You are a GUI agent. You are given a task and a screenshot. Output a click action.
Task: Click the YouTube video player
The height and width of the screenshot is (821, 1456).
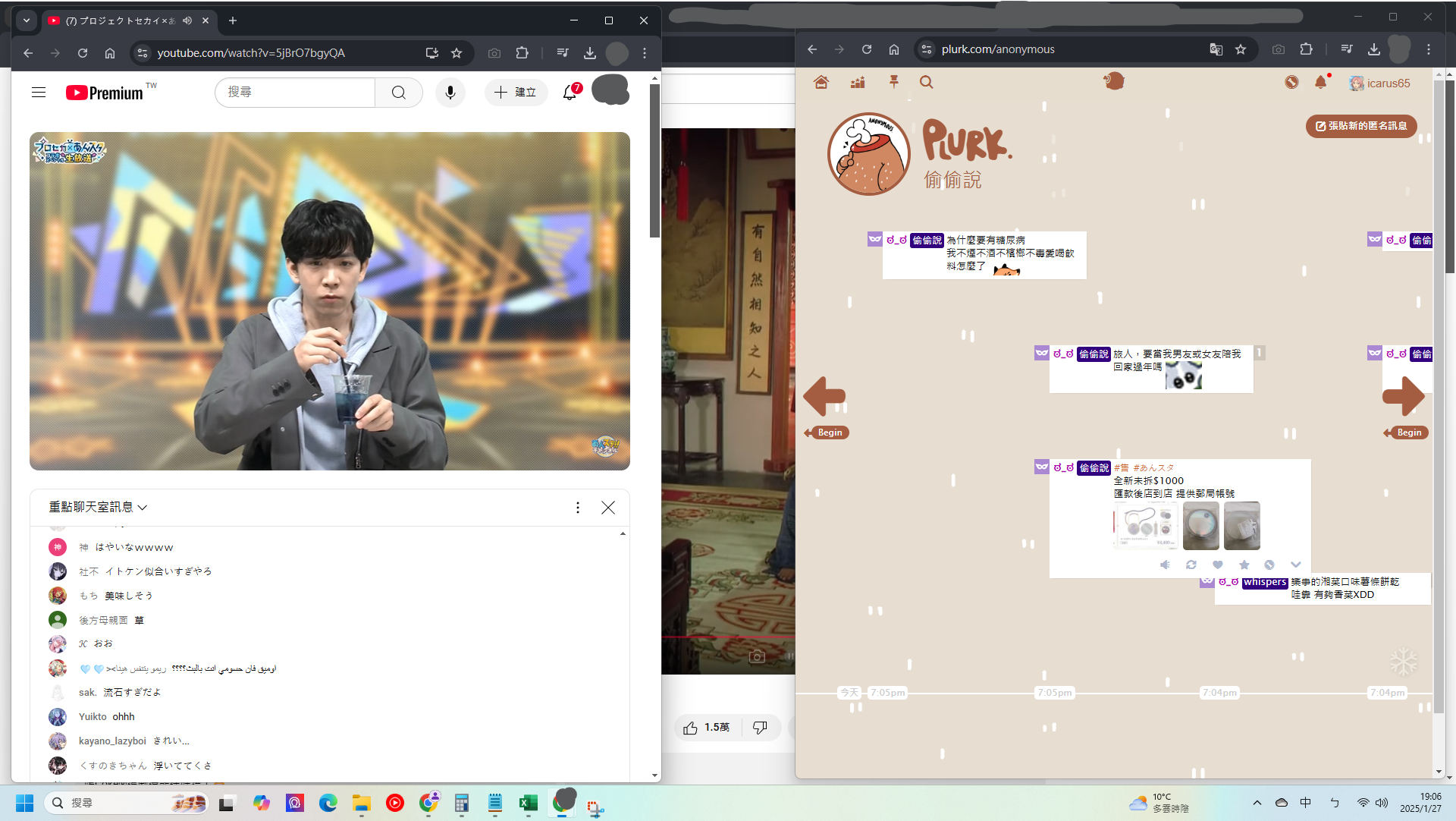click(x=330, y=301)
